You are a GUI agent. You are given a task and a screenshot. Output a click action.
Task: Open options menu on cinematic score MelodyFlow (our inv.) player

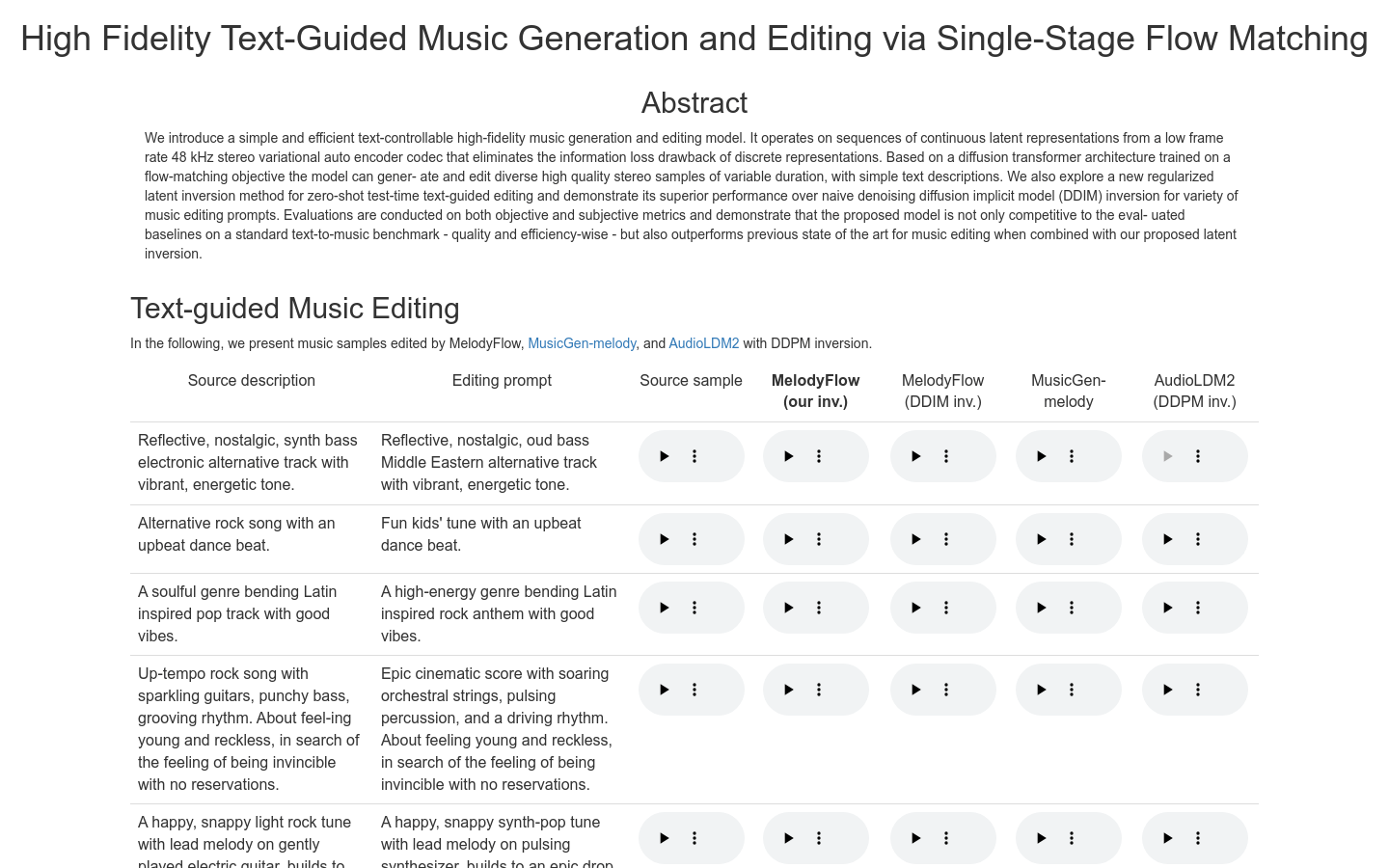coord(819,690)
